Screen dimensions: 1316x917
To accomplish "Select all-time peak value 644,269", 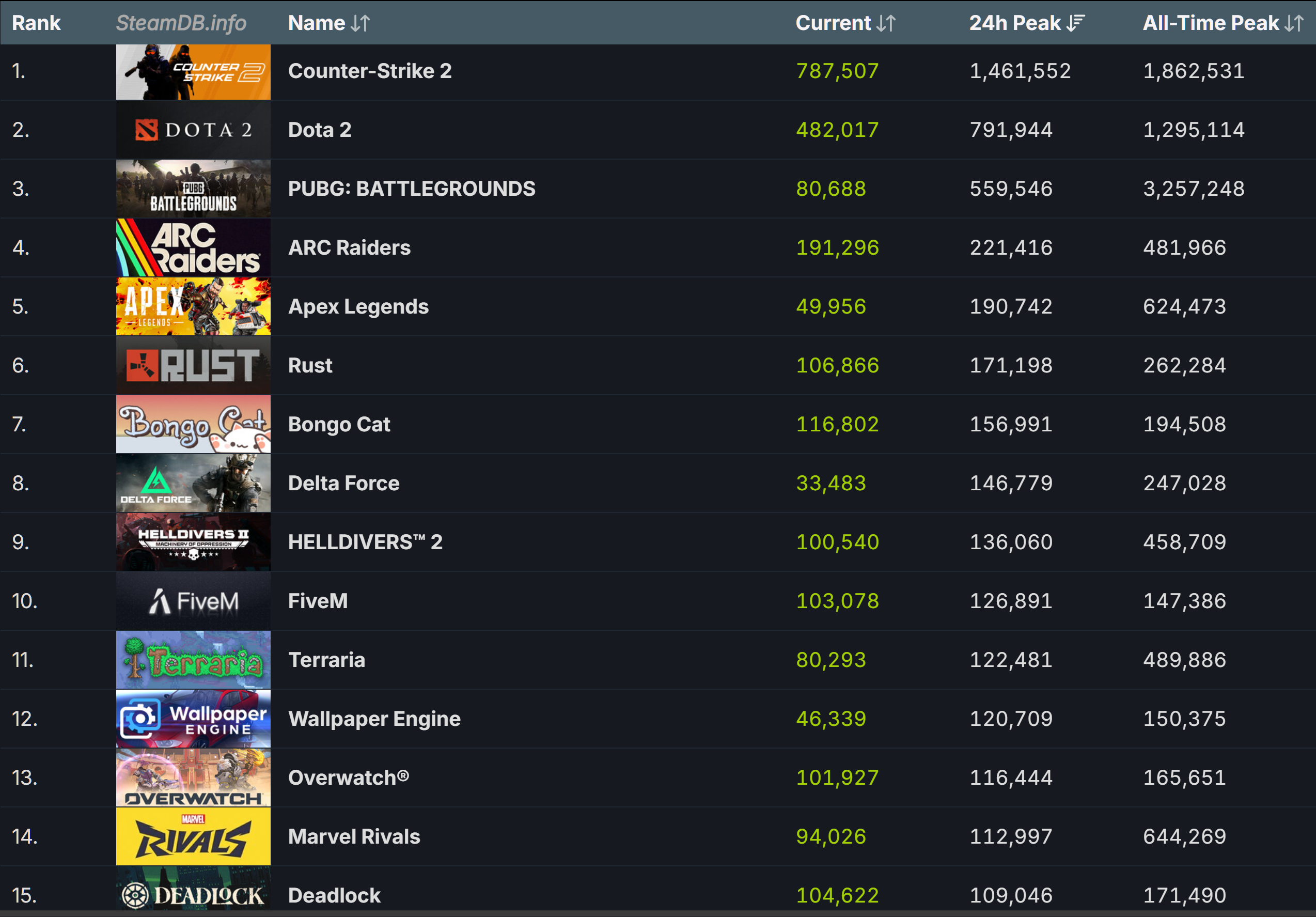I will coord(1185,837).
